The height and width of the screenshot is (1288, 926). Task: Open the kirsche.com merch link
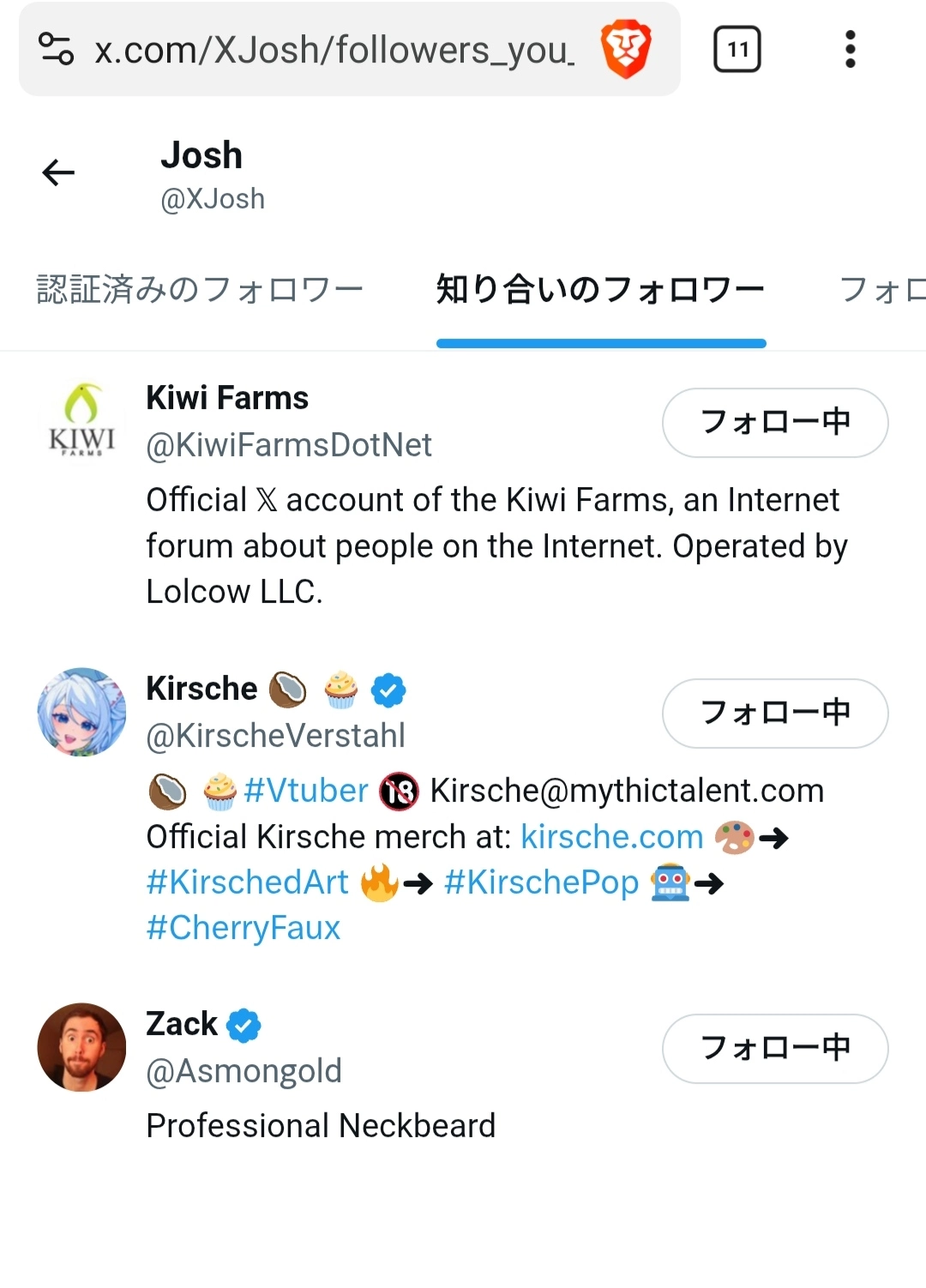pos(612,837)
